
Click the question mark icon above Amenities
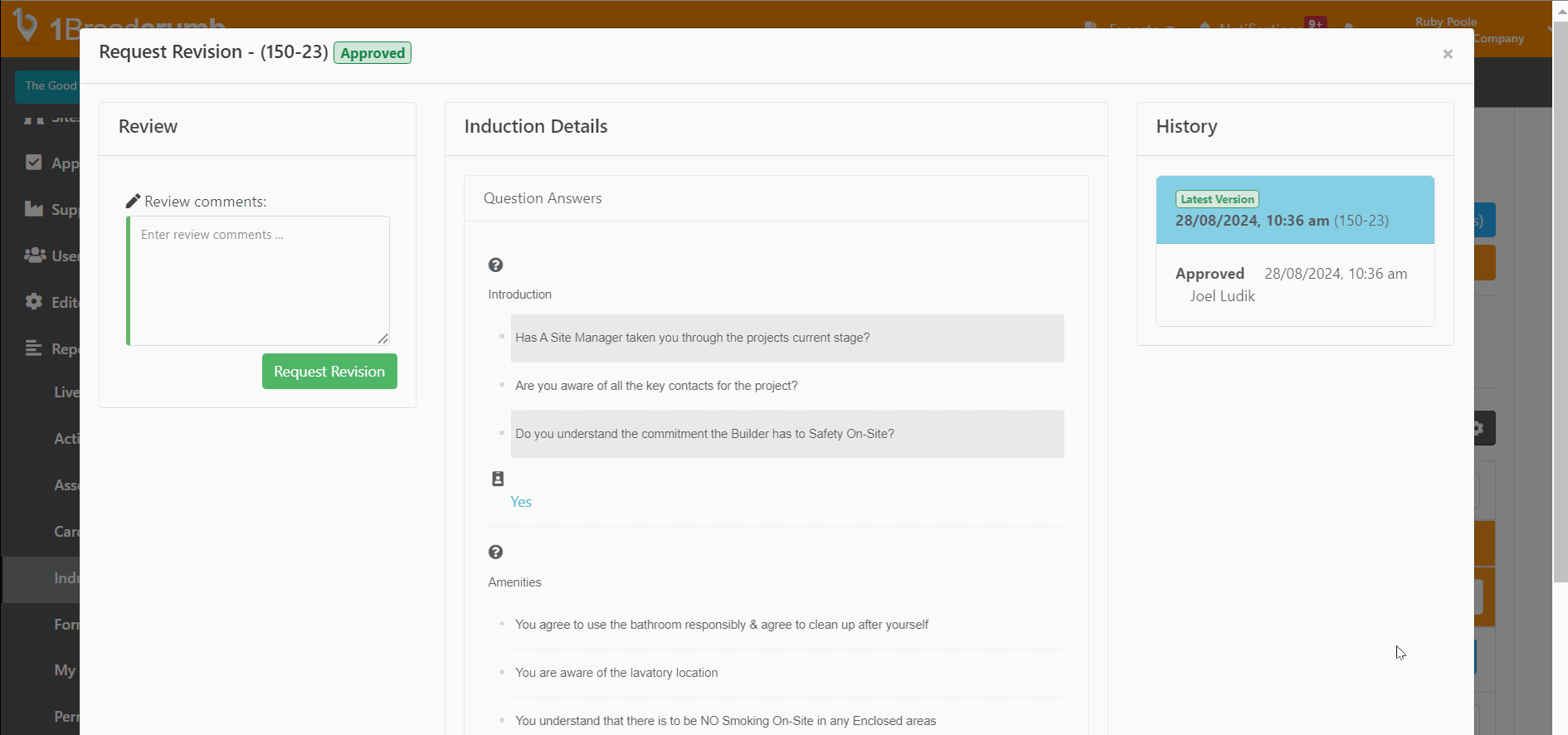click(495, 552)
